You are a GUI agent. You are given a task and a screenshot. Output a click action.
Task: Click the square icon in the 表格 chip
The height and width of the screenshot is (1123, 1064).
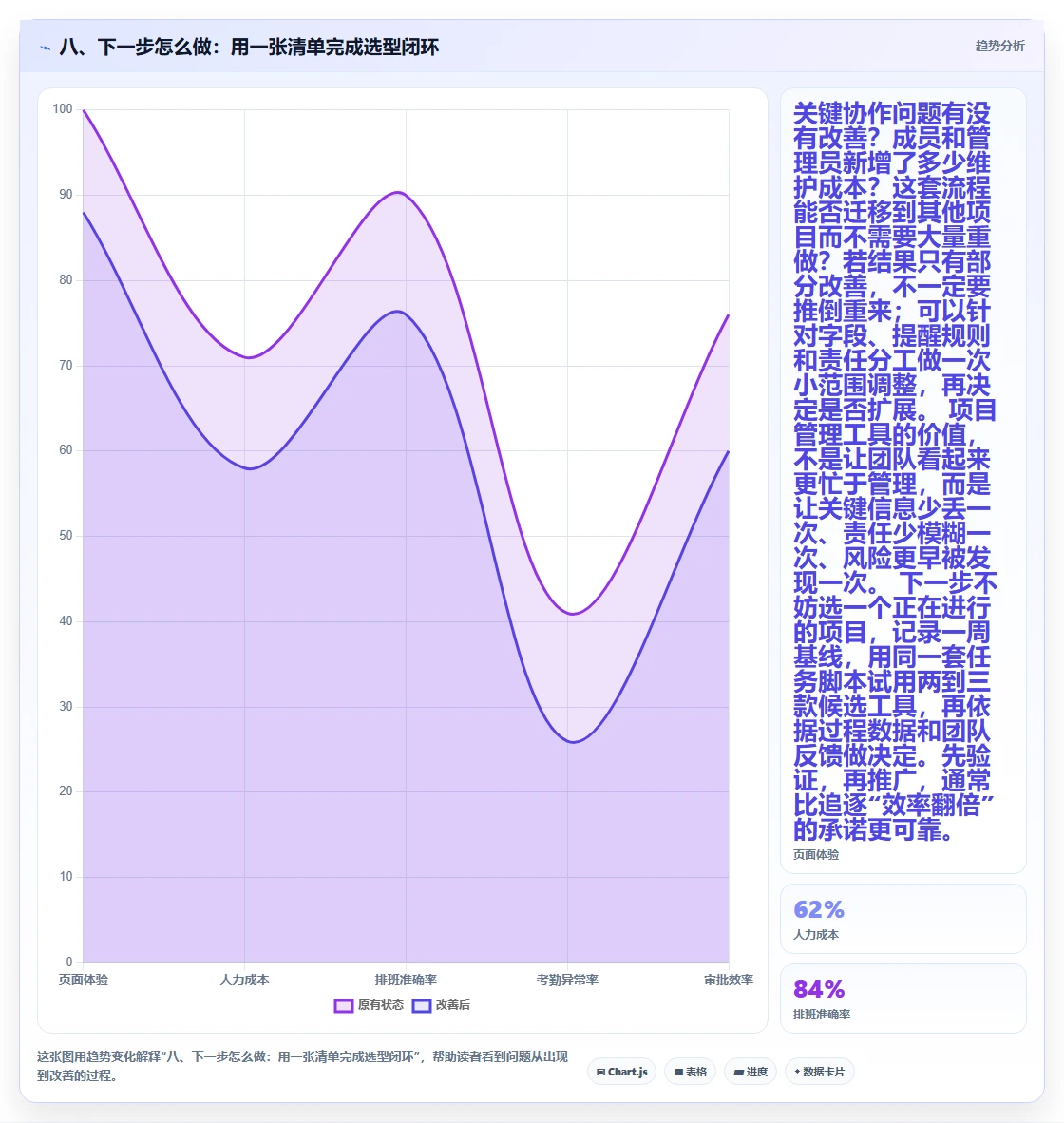point(678,1072)
